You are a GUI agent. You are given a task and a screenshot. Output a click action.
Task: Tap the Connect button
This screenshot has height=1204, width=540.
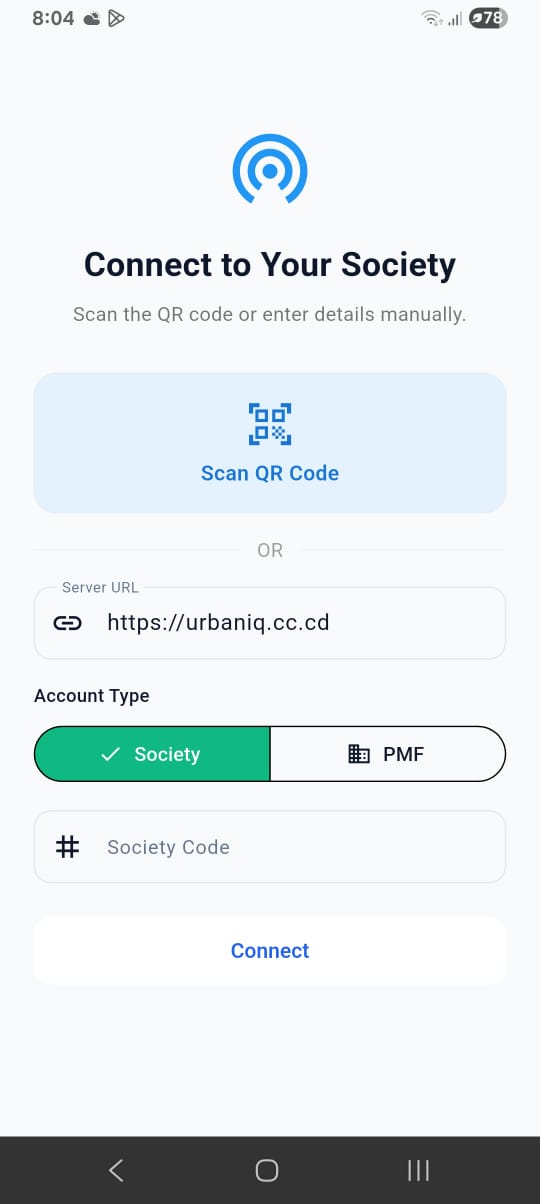[270, 951]
